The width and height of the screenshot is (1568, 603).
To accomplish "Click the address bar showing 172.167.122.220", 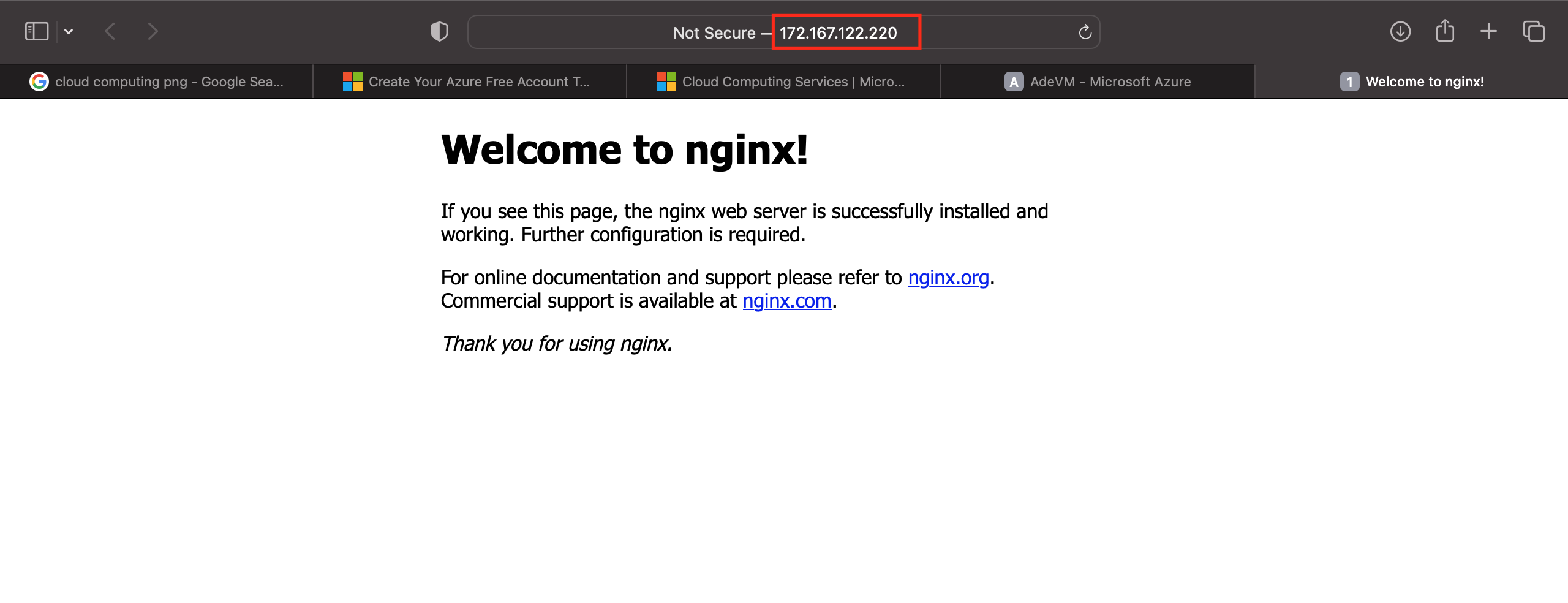I will coord(783,32).
